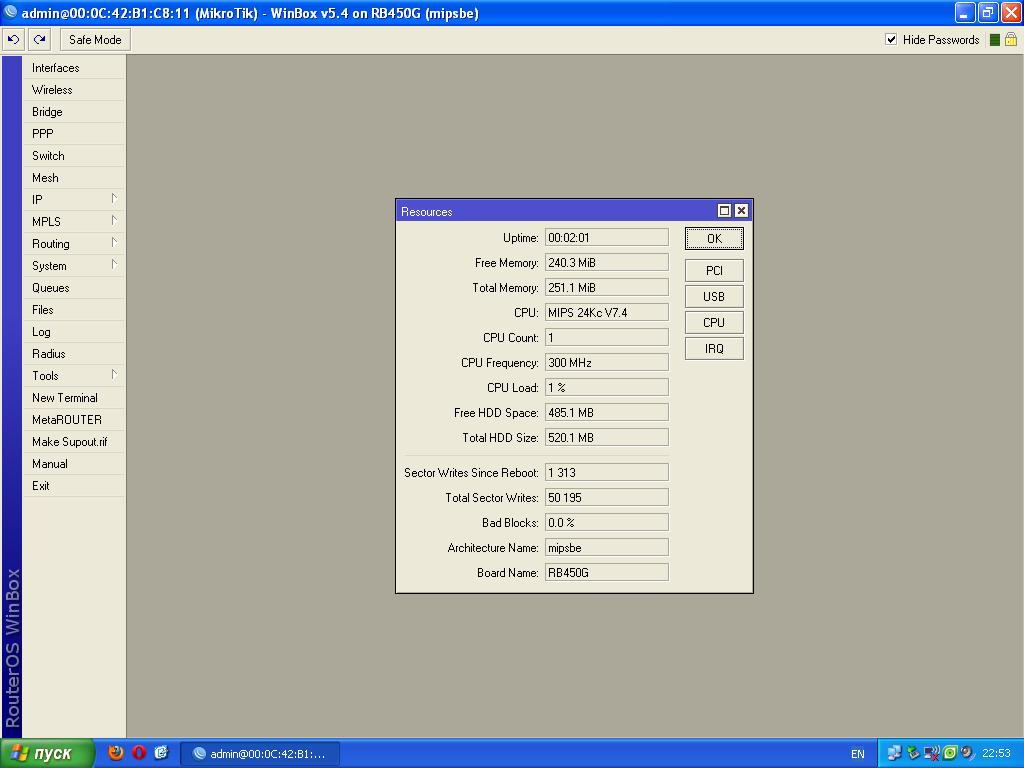Toggle Safe Mode button
1024x768 pixels.
point(95,40)
